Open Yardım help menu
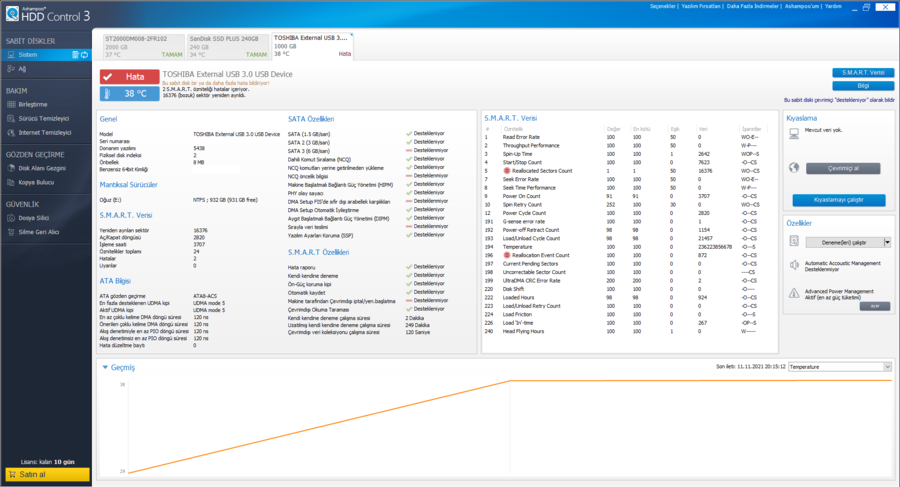 (833, 6)
